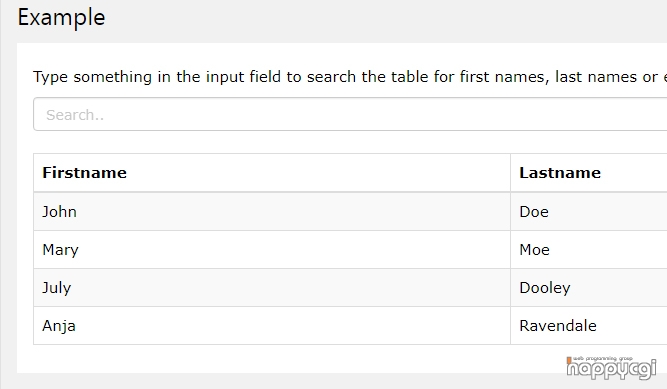Click the Firstname column header
The width and height of the screenshot is (667, 389).
pyautogui.click(x=272, y=173)
